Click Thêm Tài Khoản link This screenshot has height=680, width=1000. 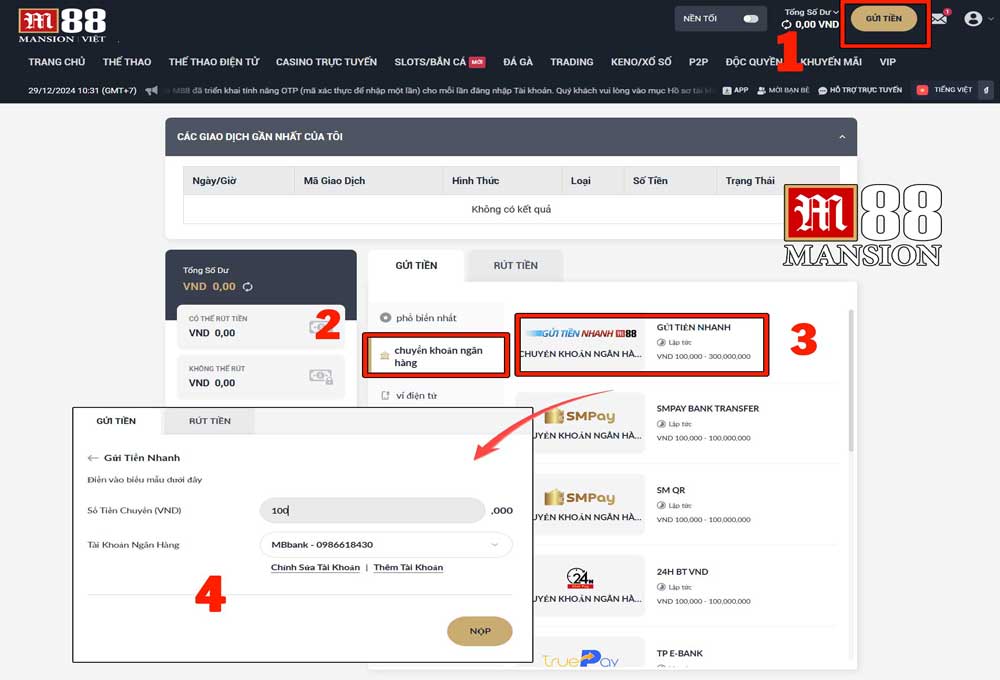pos(408,567)
